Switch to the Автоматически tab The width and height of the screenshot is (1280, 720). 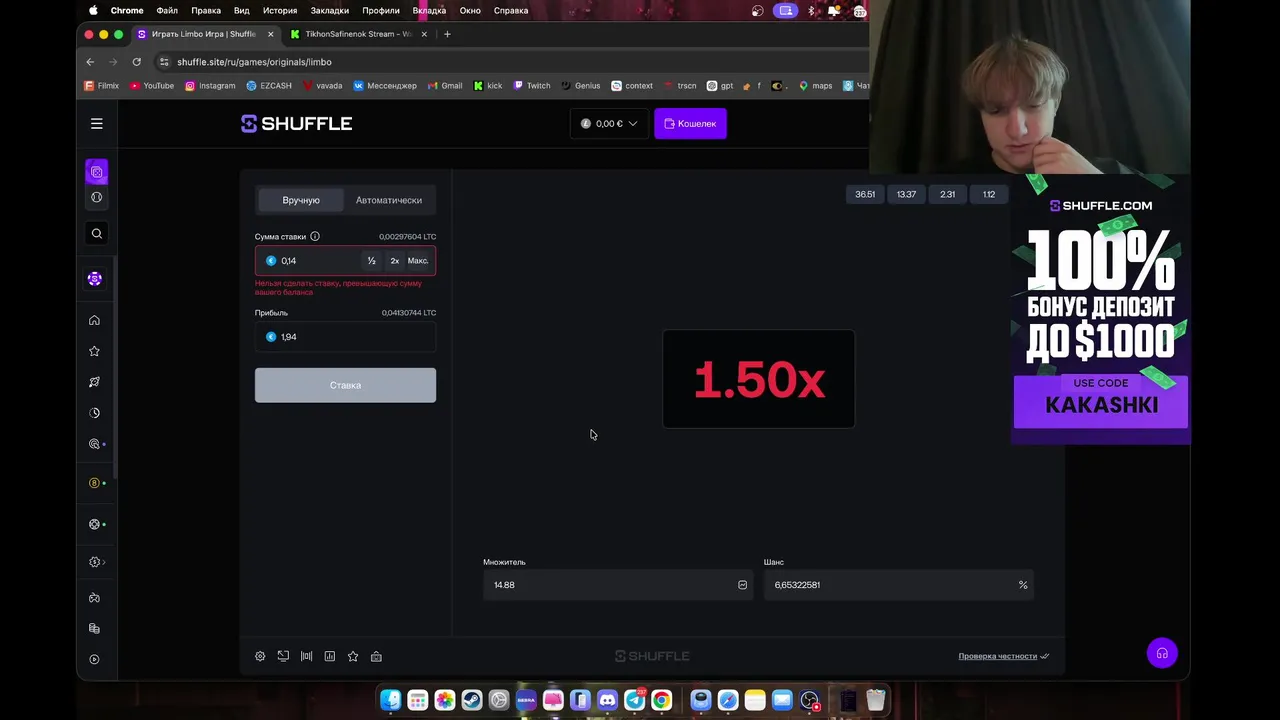389,200
